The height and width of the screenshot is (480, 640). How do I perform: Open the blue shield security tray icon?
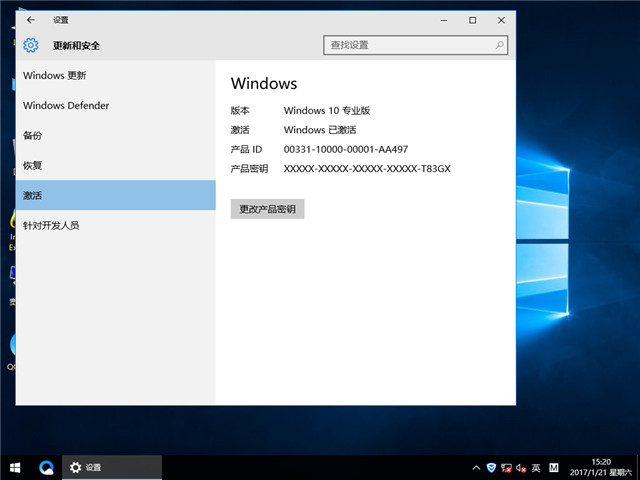coord(491,468)
